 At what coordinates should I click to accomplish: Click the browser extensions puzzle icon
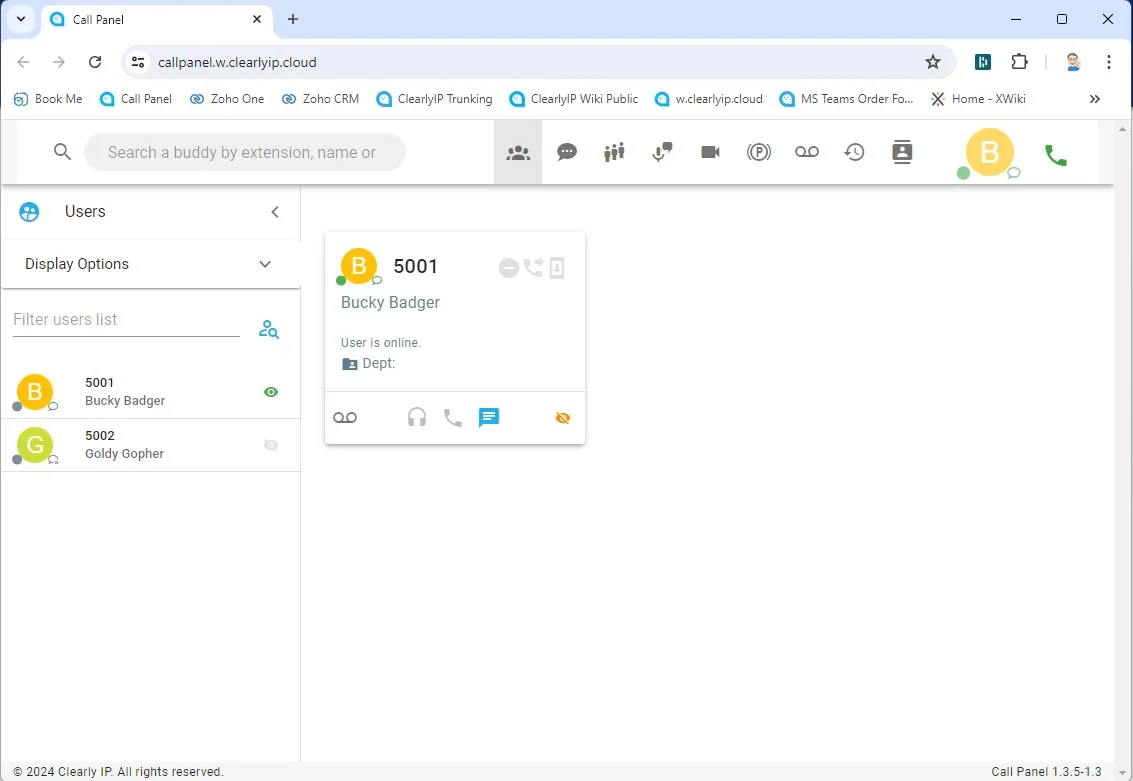pyautogui.click(x=1019, y=62)
